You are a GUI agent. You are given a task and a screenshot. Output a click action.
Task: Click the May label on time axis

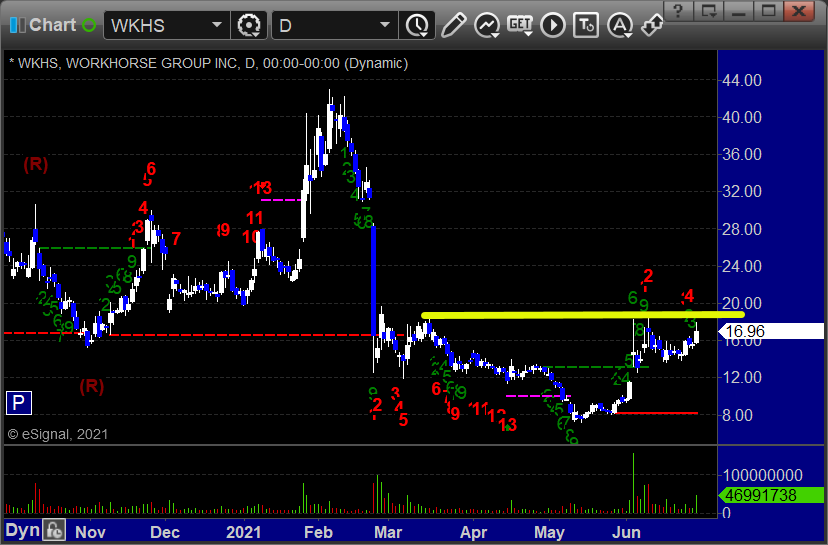pos(549,532)
